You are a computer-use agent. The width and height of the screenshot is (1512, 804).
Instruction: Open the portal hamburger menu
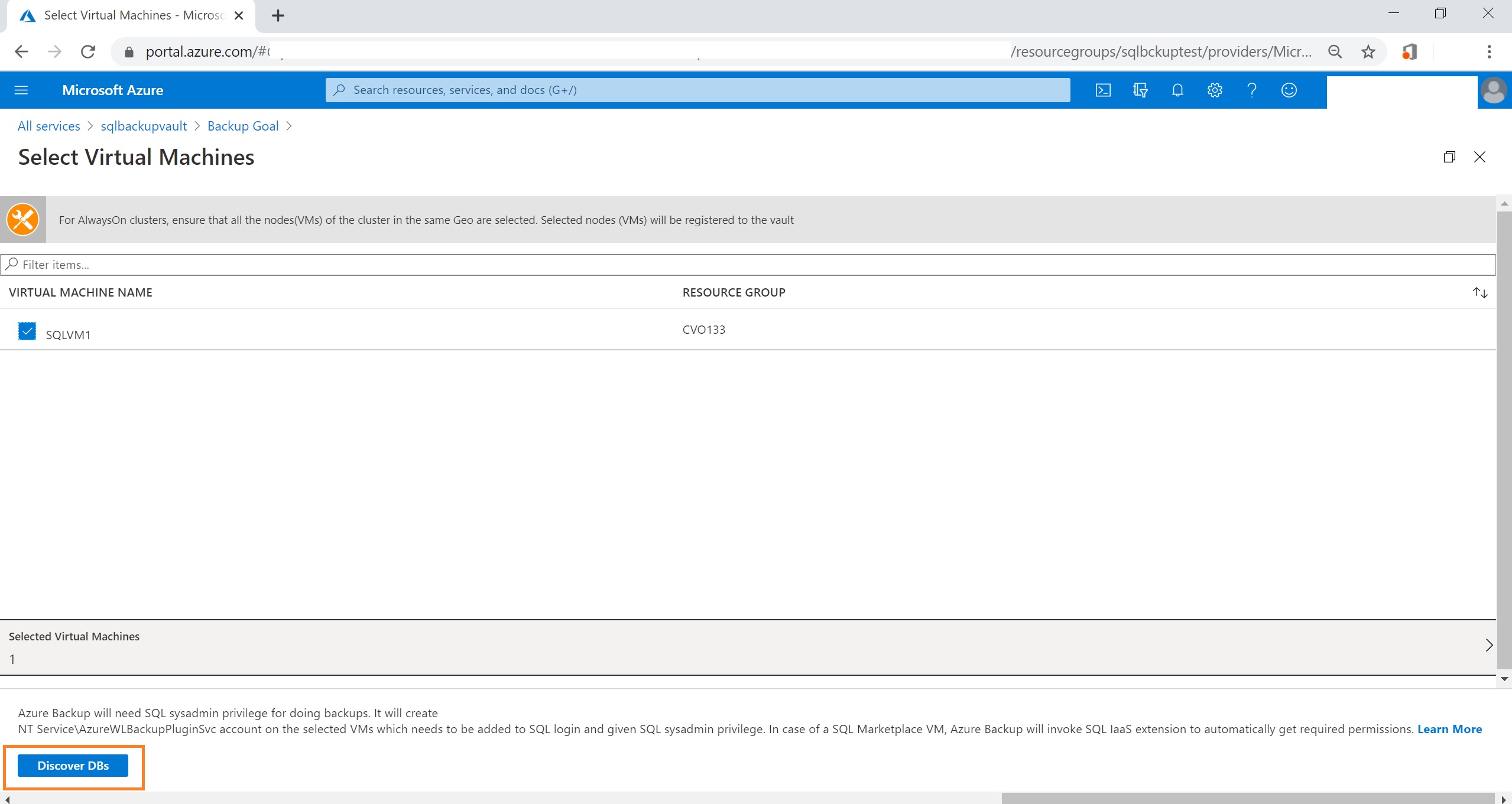pyautogui.click(x=21, y=90)
